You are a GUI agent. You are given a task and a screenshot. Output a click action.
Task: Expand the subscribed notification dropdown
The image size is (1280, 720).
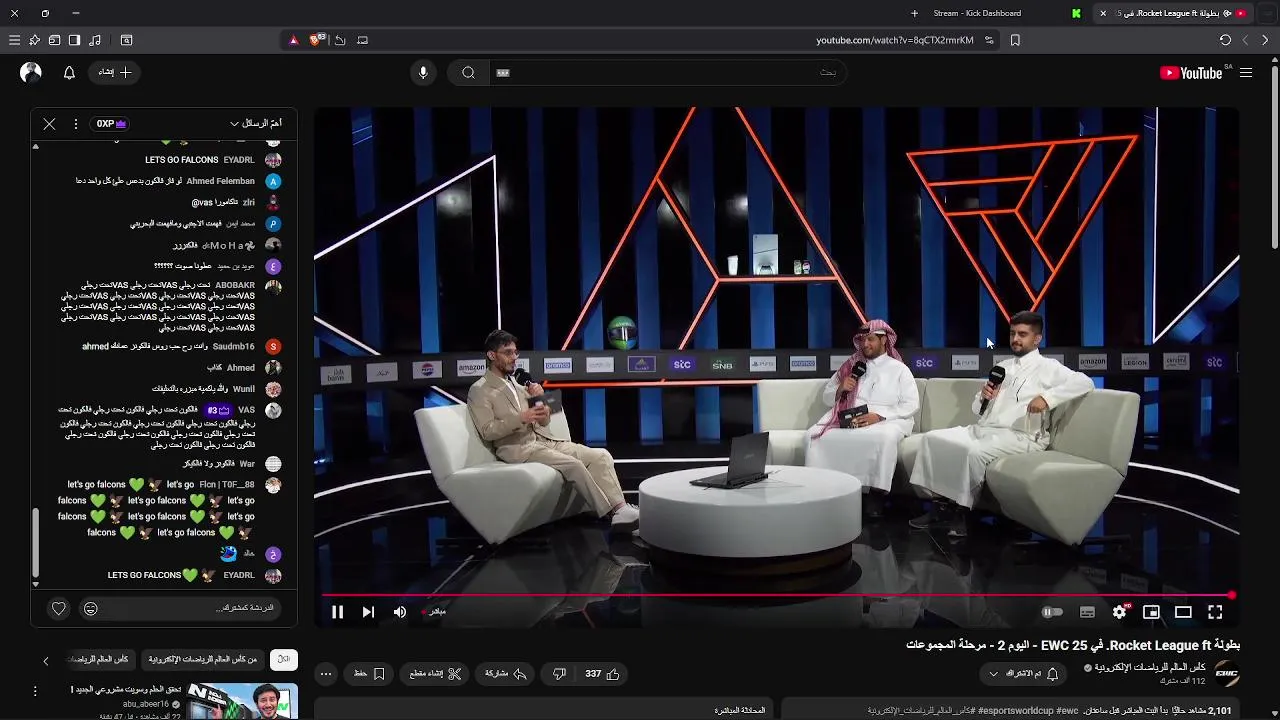point(1022,674)
